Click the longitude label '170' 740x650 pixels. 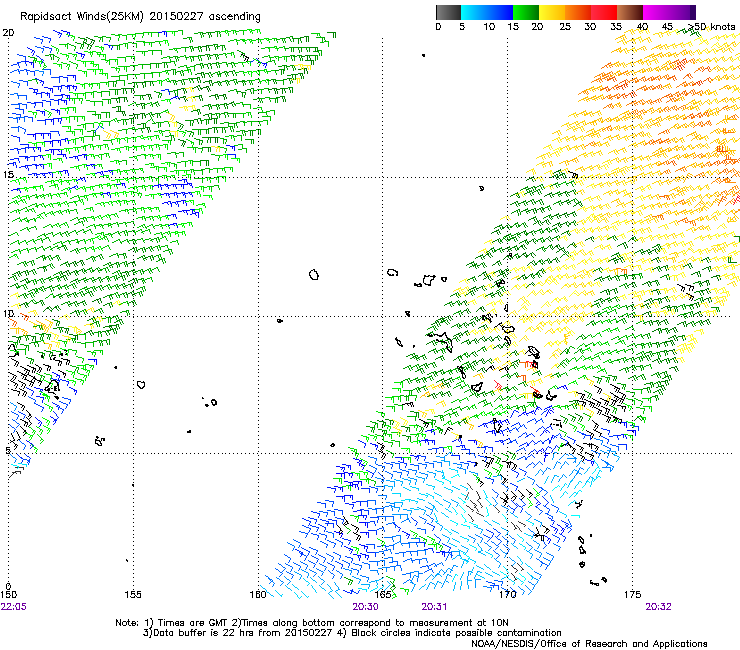tap(508, 594)
